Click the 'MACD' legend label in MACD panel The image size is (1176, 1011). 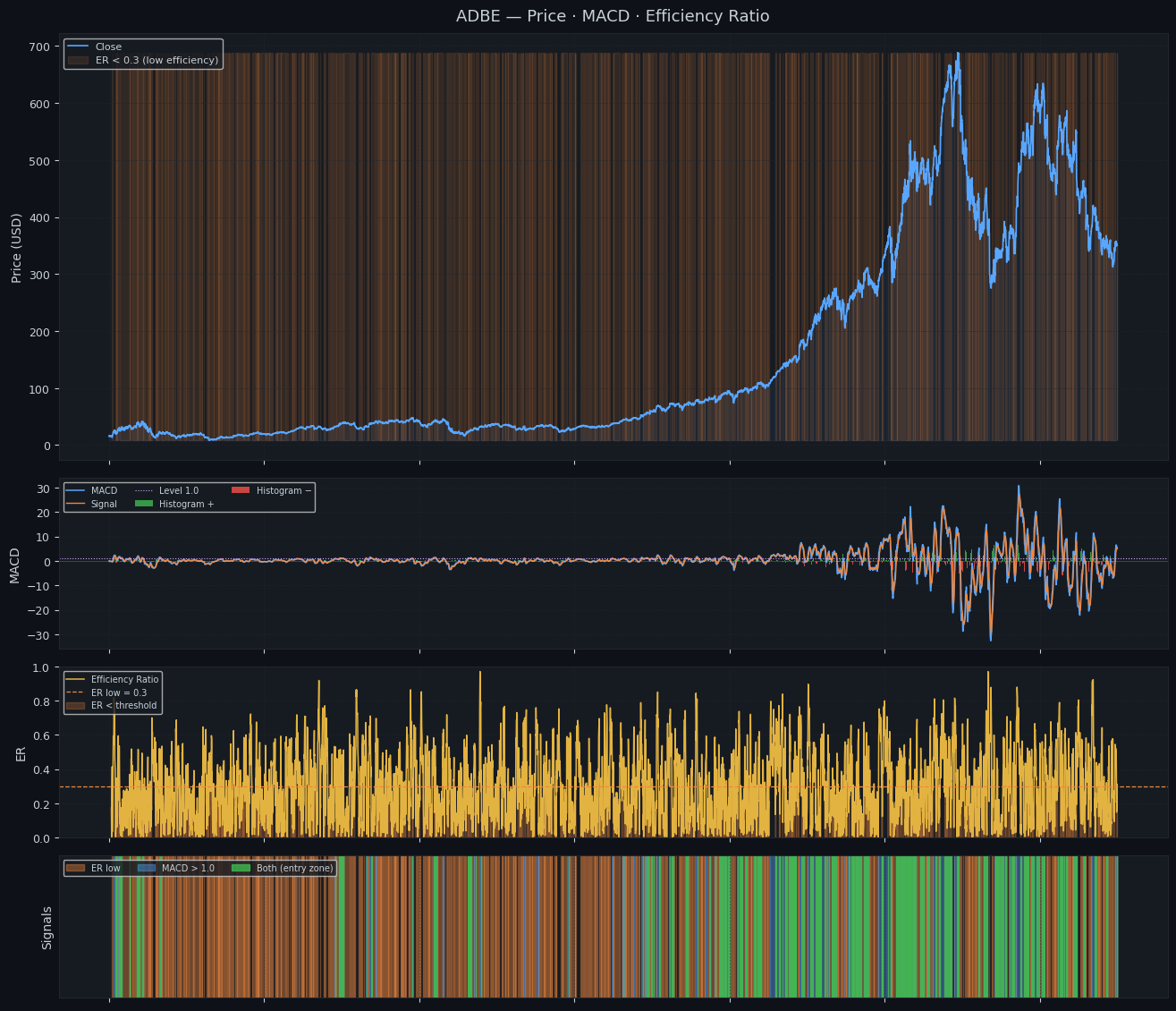pyautogui.click(x=104, y=491)
